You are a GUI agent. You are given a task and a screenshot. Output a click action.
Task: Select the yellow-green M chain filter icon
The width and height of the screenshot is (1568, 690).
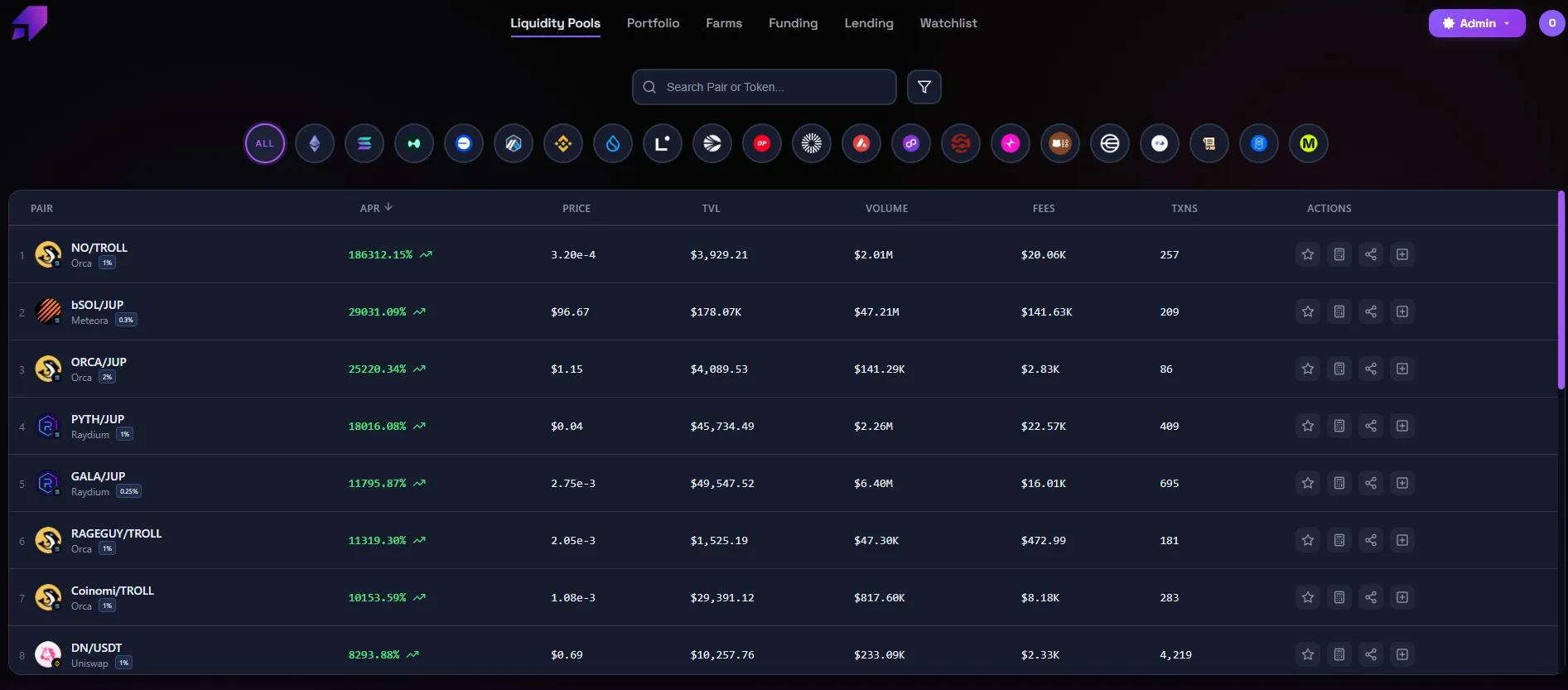point(1309,143)
